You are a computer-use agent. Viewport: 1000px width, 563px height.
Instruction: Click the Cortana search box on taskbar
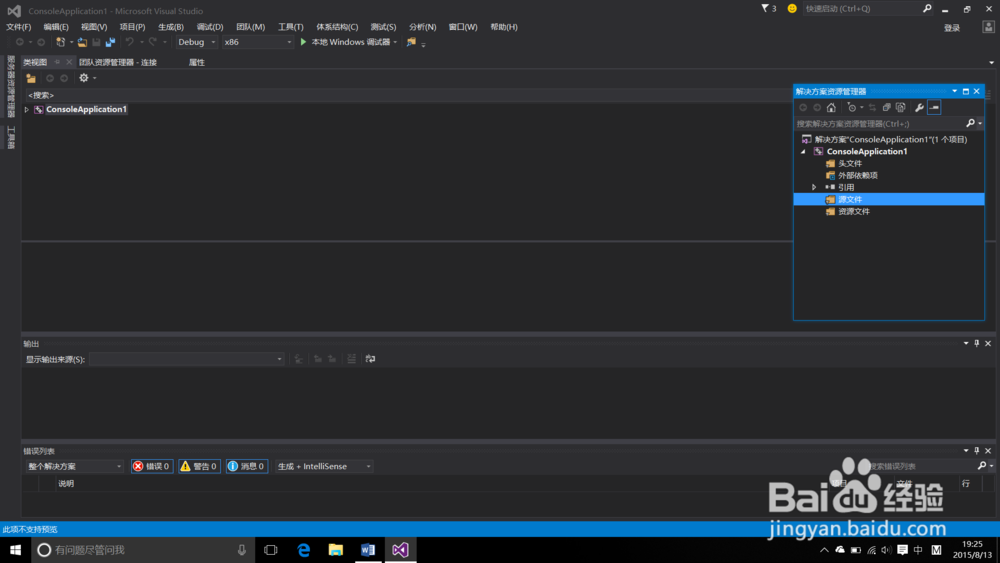point(143,550)
